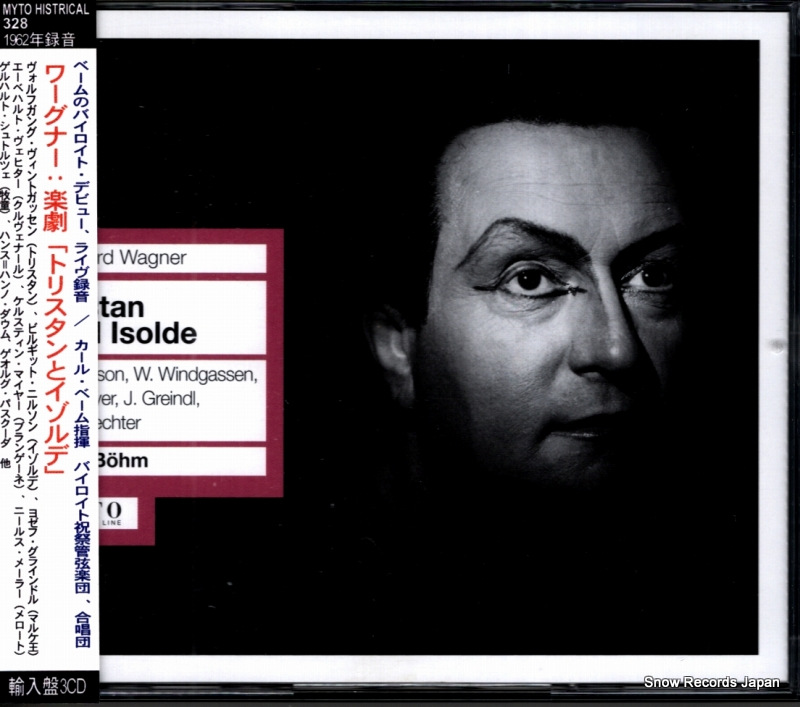Select the cast line starting "エーベルハルト・ヴェヒター"
The height and width of the screenshot is (707, 800).
[19, 359]
